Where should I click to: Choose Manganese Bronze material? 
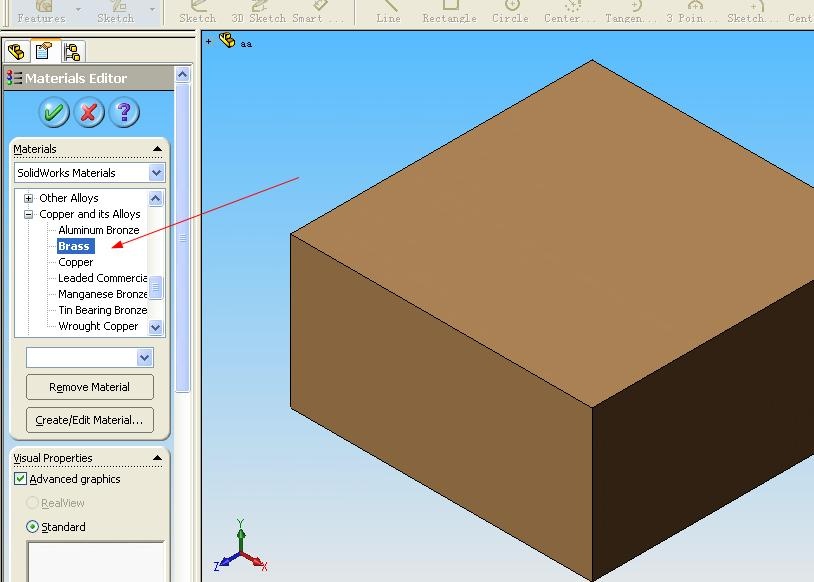[102, 294]
